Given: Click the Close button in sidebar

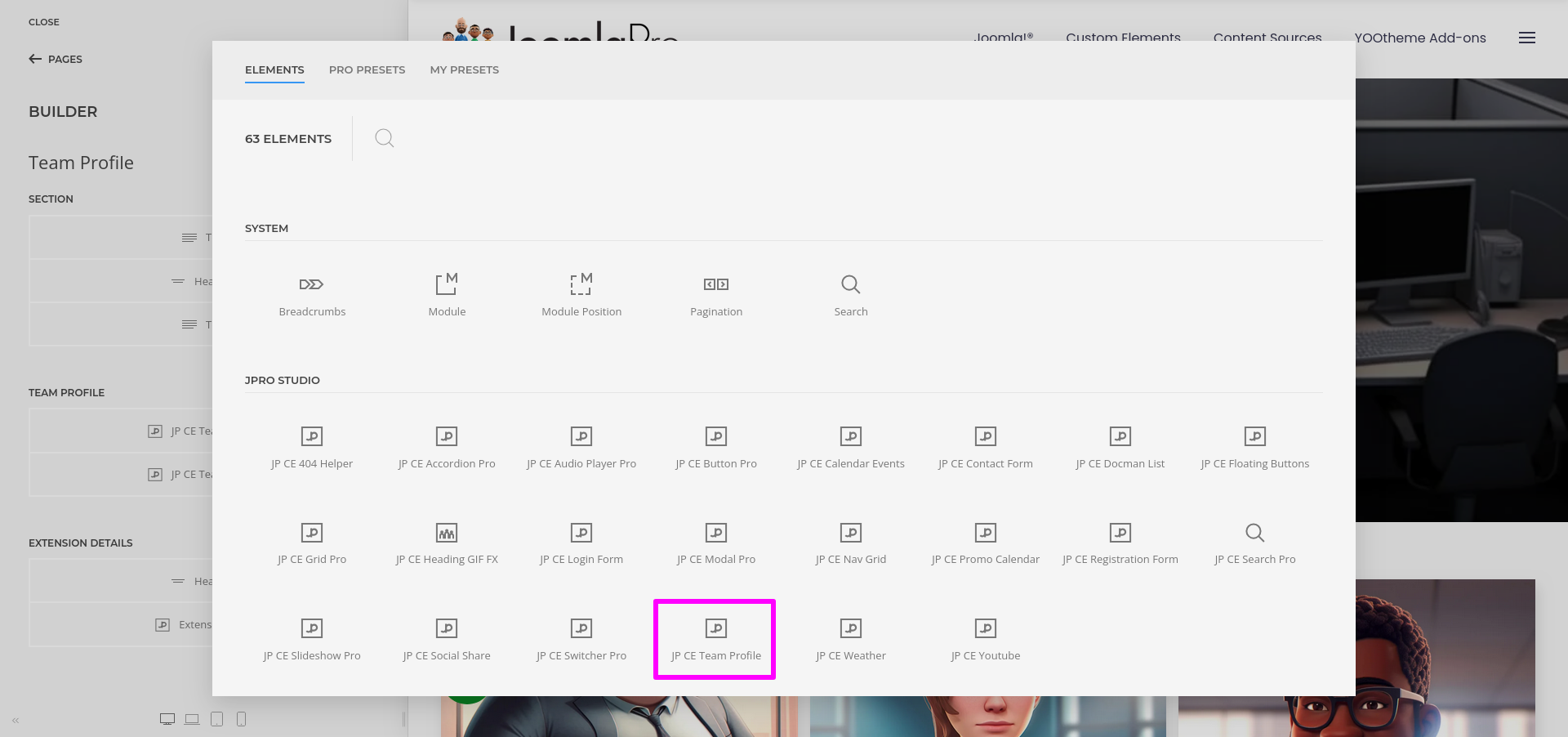Looking at the screenshot, I should pyautogui.click(x=44, y=22).
